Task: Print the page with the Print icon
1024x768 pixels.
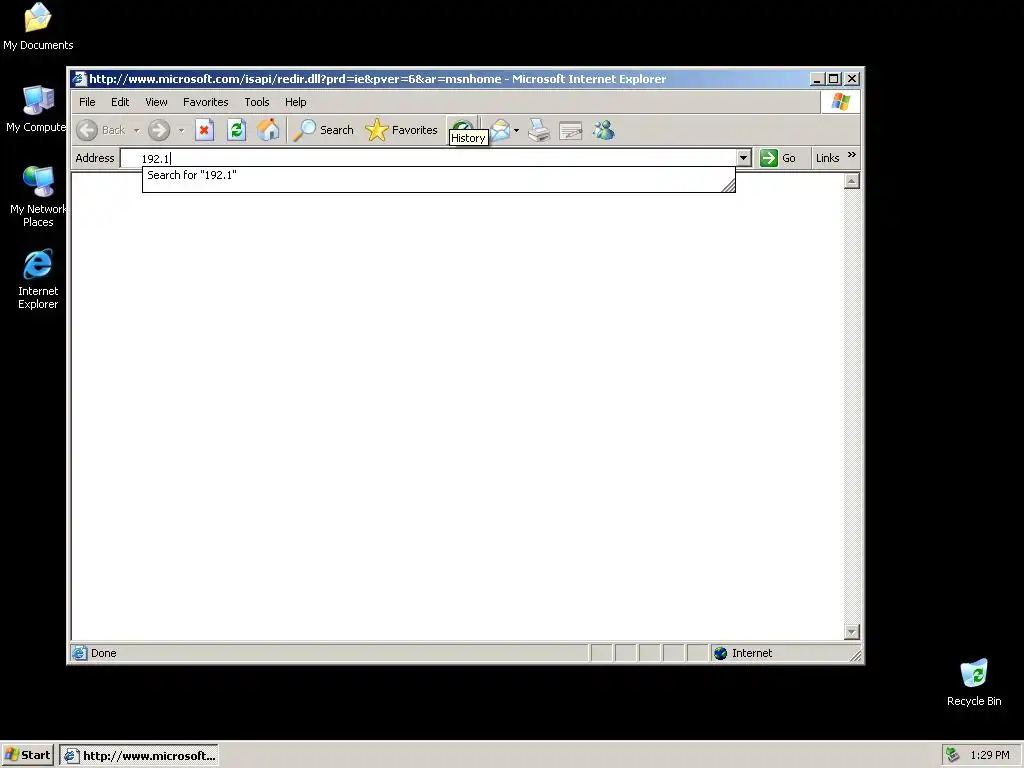Action: [539, 130]
